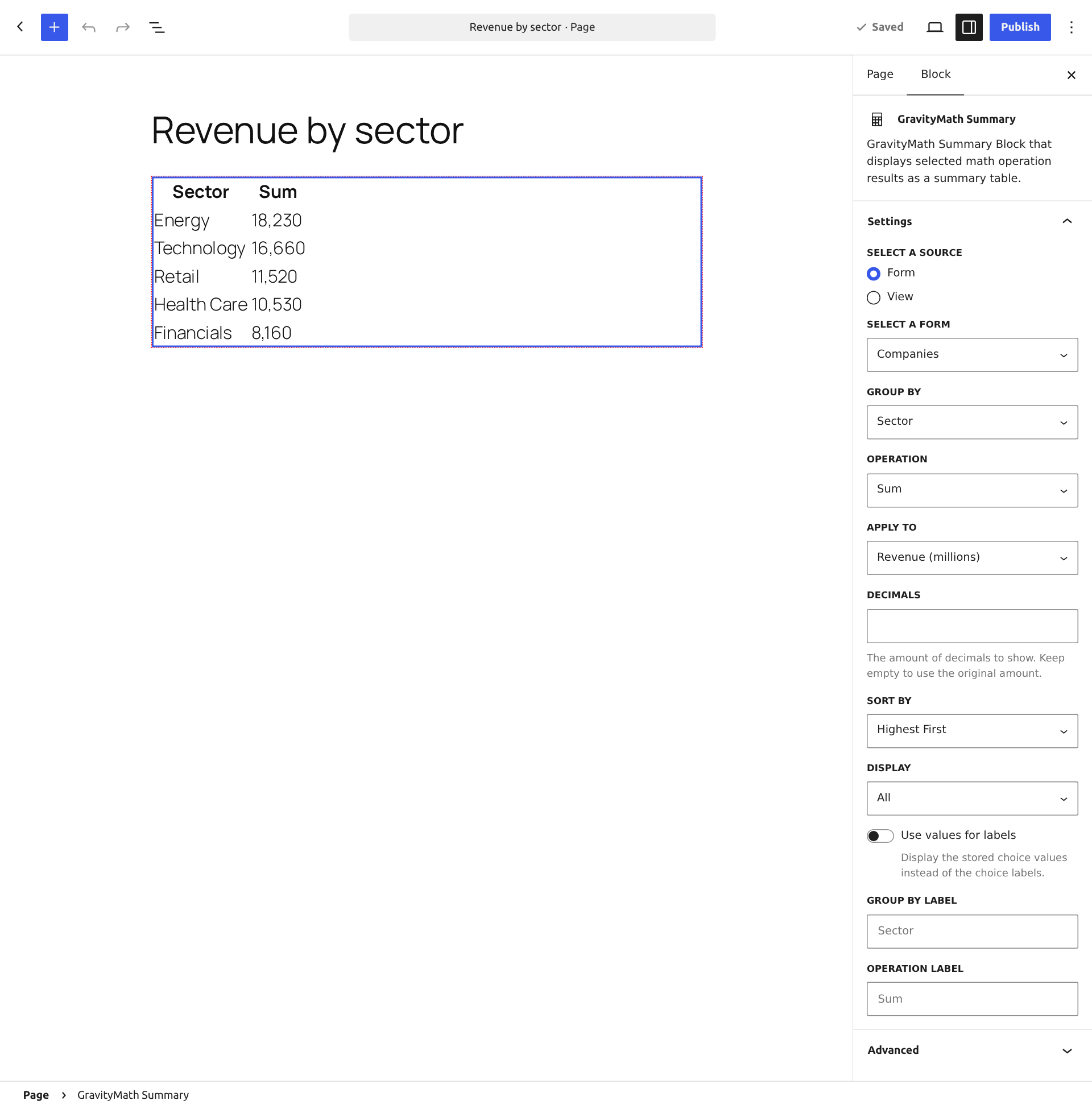The image size is (1092, 1109).
Task: Click the Energy row in the table
Action: click(229, 221)
